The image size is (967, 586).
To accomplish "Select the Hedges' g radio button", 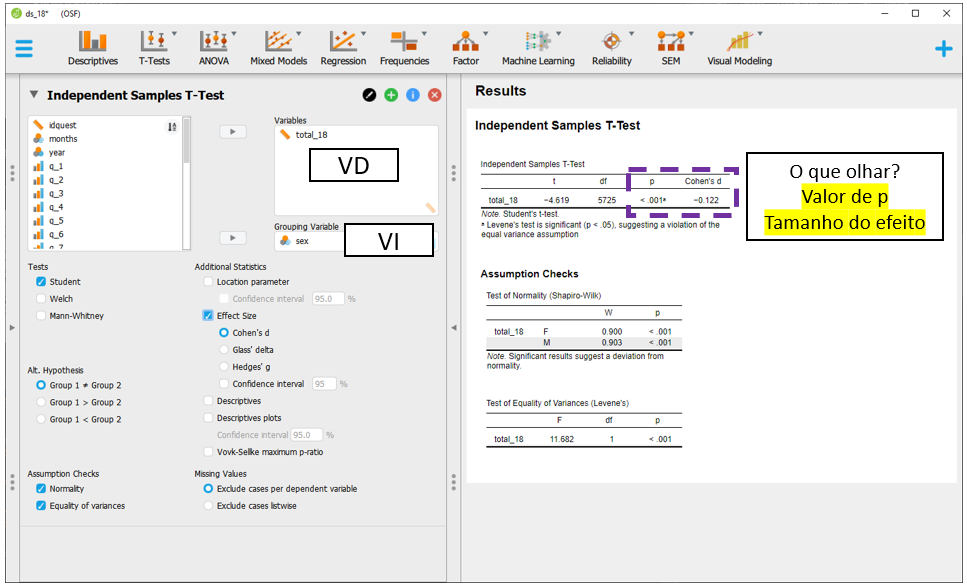I will [224, 366].
